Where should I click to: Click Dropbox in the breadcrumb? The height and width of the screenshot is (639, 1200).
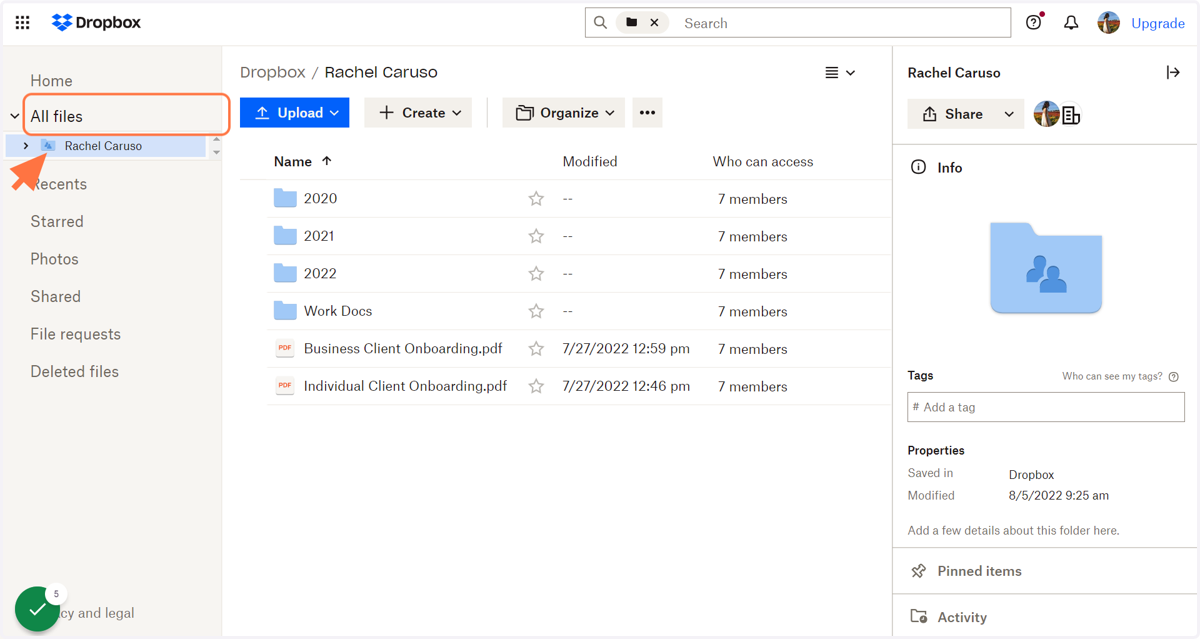(272, 72)
